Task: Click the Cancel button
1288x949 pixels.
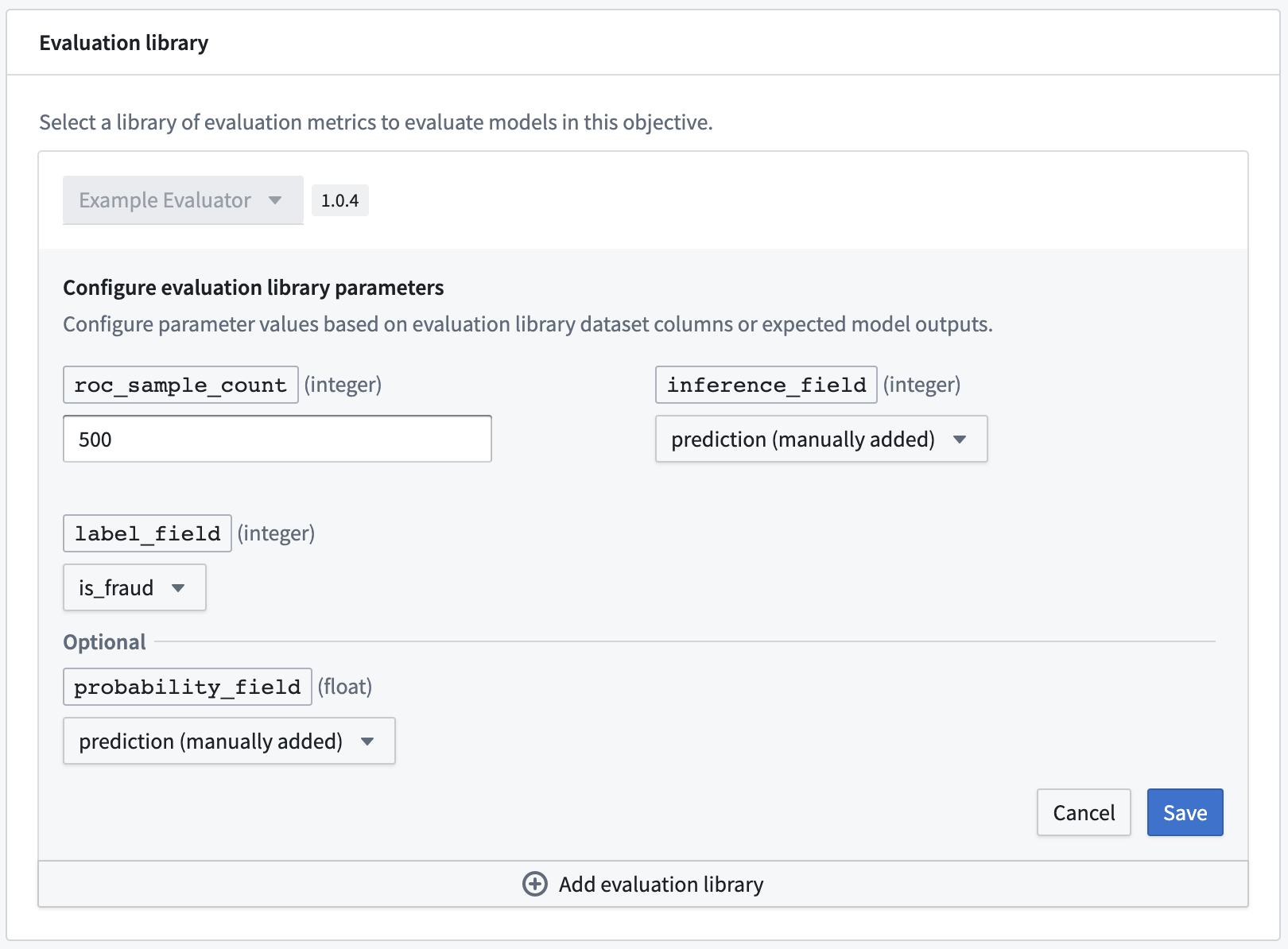Action: click(1084, 812)
